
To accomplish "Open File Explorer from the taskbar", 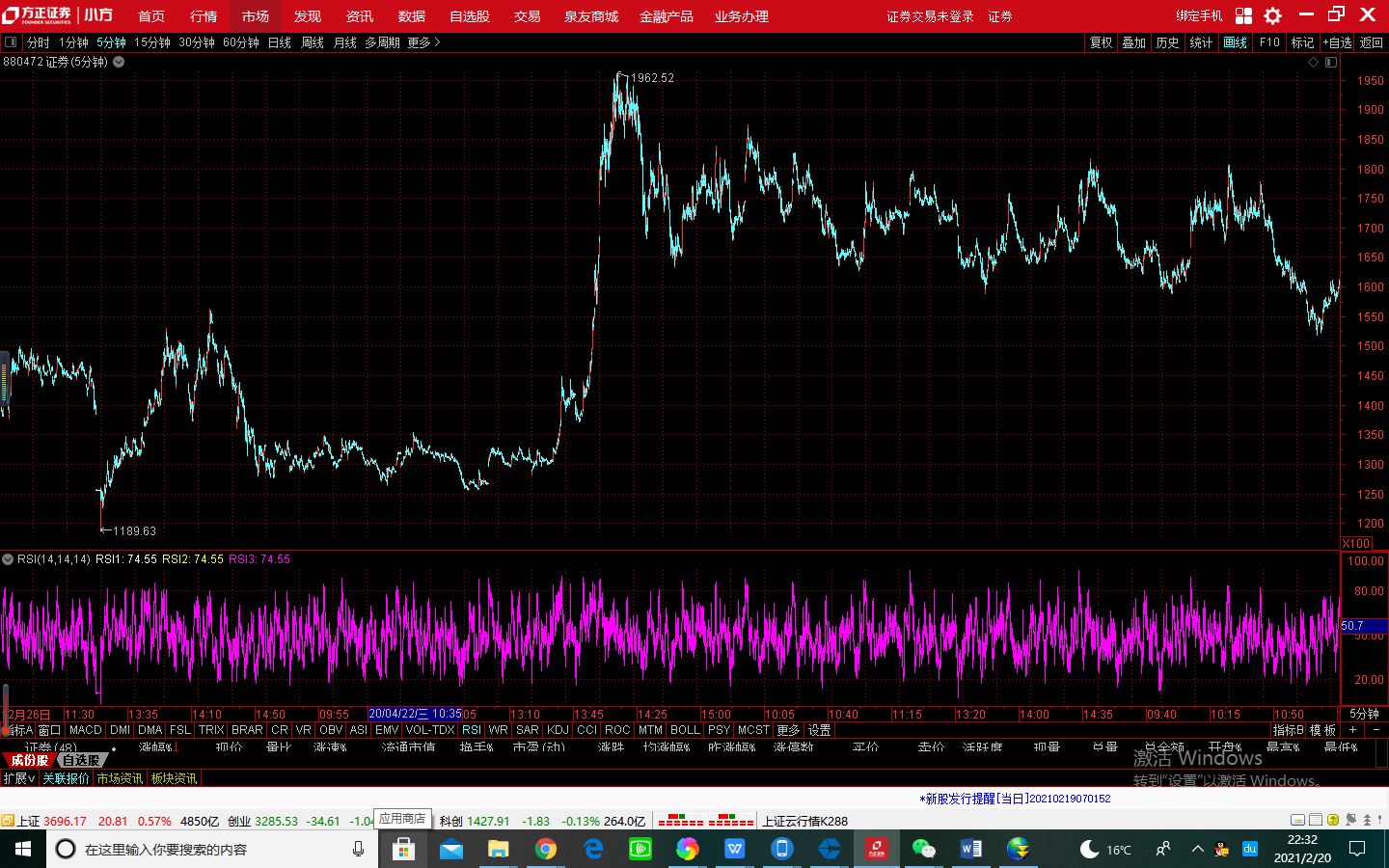I will tap(499, 849).
